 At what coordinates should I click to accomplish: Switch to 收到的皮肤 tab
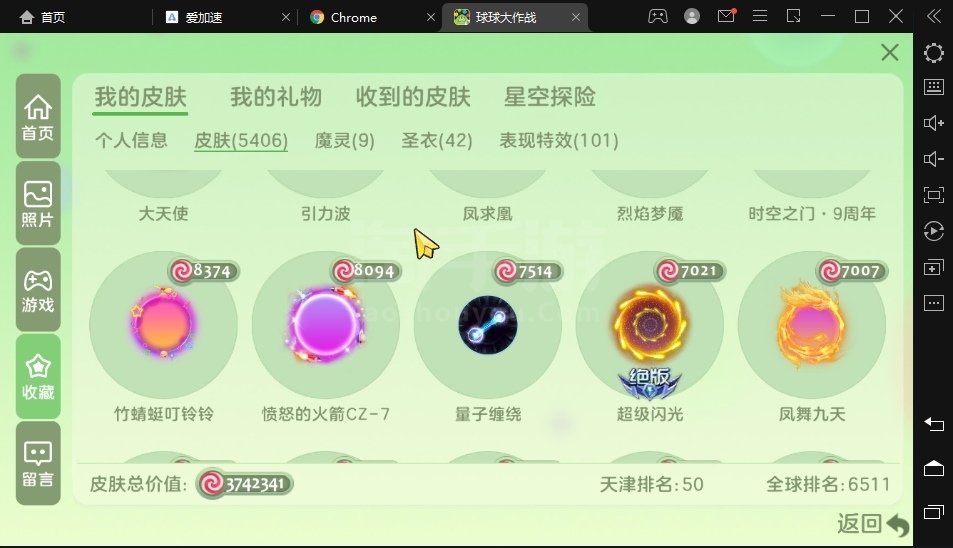pyautogui.click(x=413, y=97)
